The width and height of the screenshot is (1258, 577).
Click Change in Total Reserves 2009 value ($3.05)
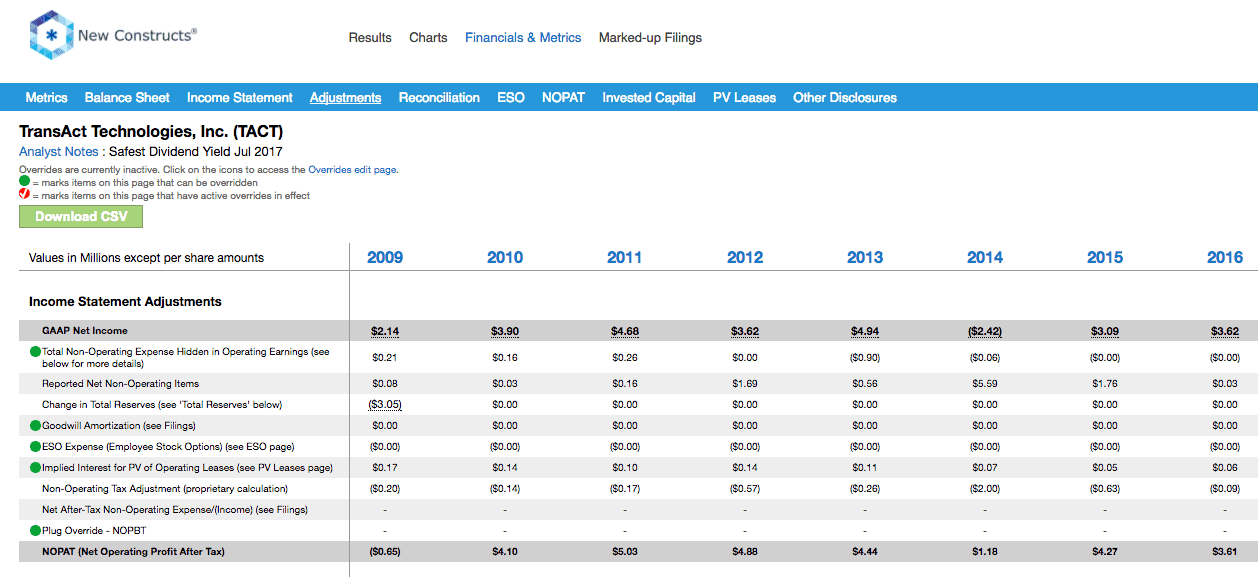point(385,405)
